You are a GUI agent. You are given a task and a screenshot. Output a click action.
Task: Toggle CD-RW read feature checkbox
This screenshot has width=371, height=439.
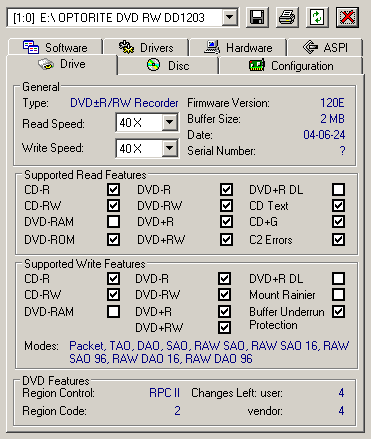(x=113, y=205)
